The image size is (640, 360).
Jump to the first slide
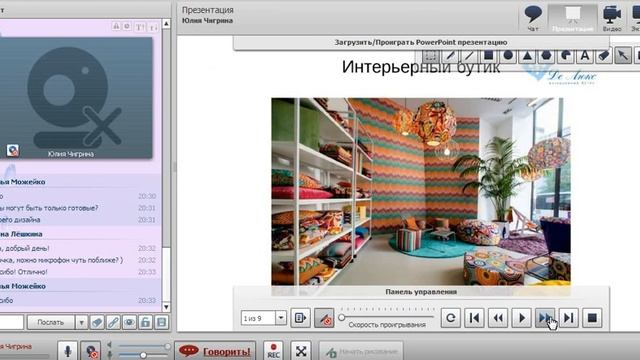(474, 318)
